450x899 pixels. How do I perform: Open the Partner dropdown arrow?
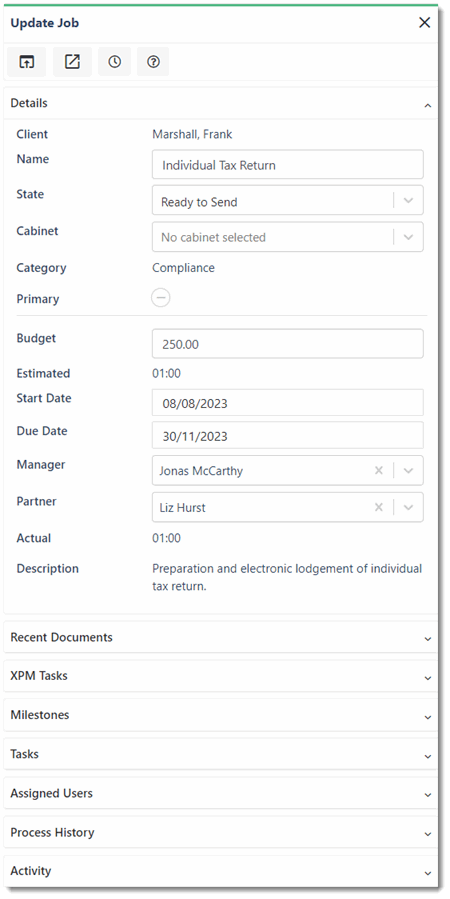pos(409,507)
